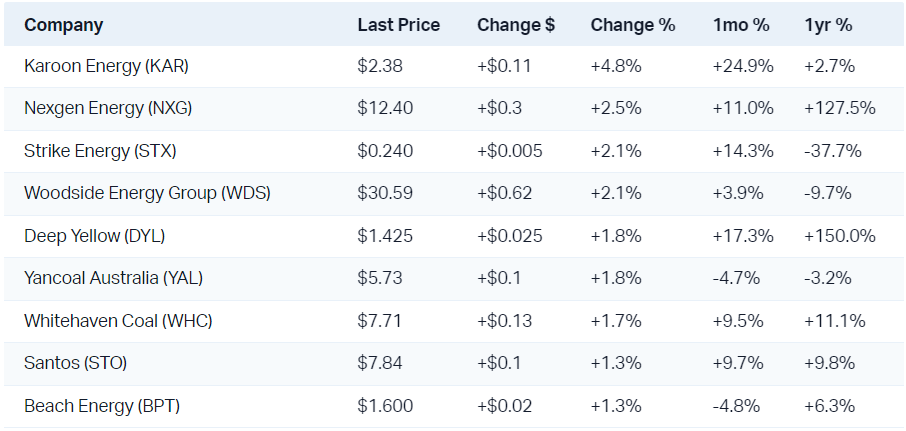
Task: Click Woodside's $30.59 last price cell
Action: click(x=384, y=193)
